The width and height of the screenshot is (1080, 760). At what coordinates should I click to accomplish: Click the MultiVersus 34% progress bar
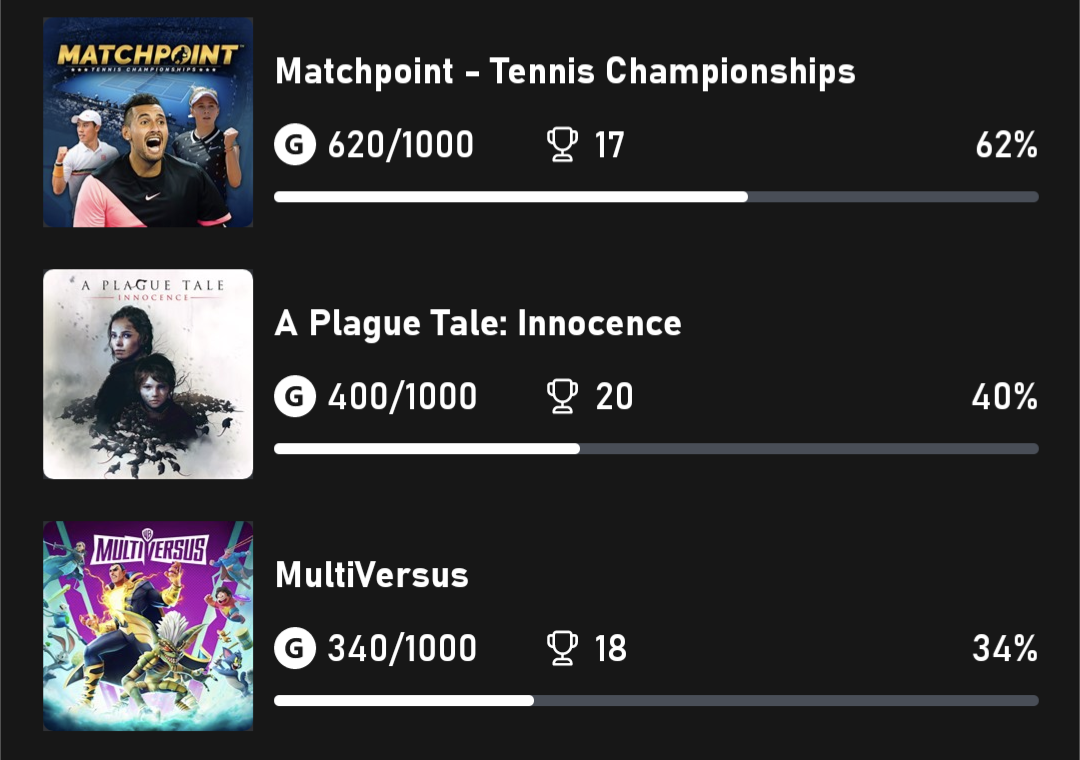tap(656, 700)
